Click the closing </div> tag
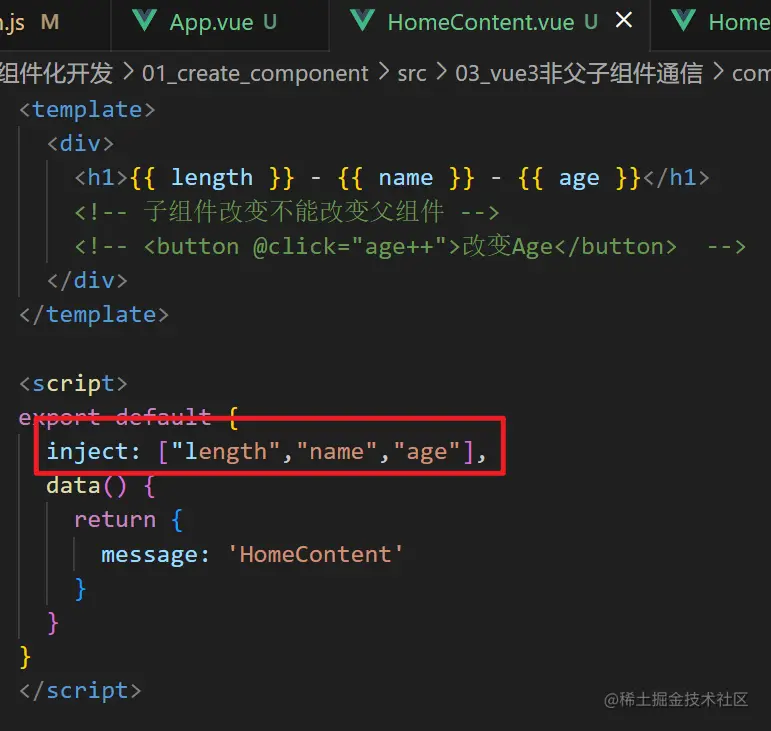 click(87, 281)
